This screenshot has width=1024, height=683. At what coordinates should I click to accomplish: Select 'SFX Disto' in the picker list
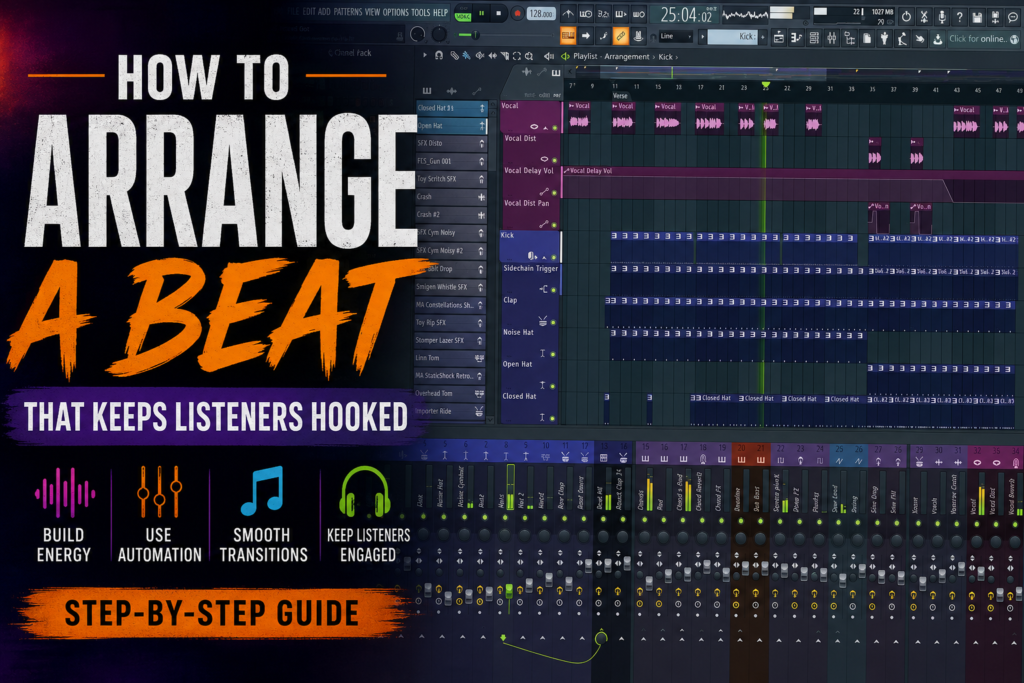(451, 143)
